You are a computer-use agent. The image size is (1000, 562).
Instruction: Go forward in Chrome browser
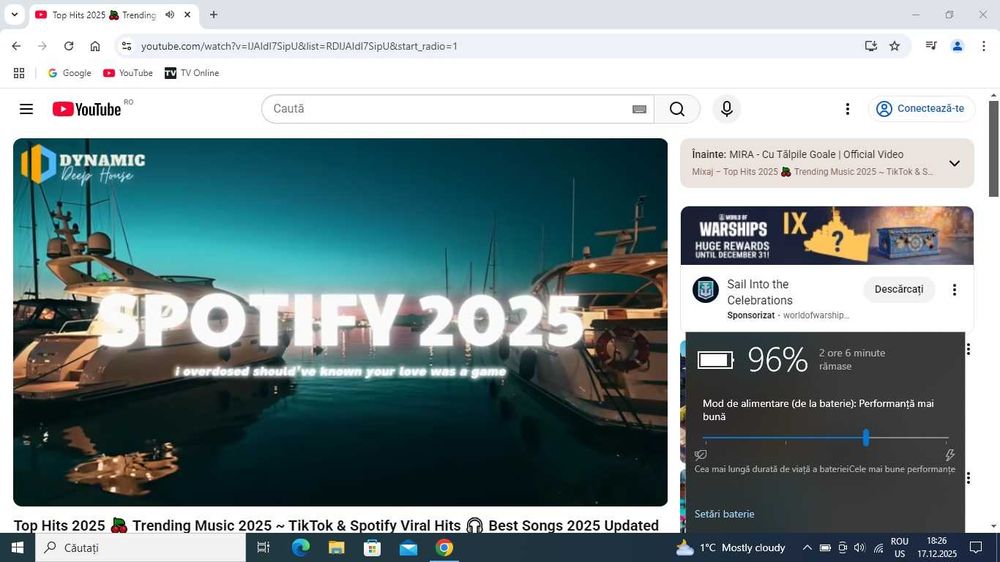(42, 46)
